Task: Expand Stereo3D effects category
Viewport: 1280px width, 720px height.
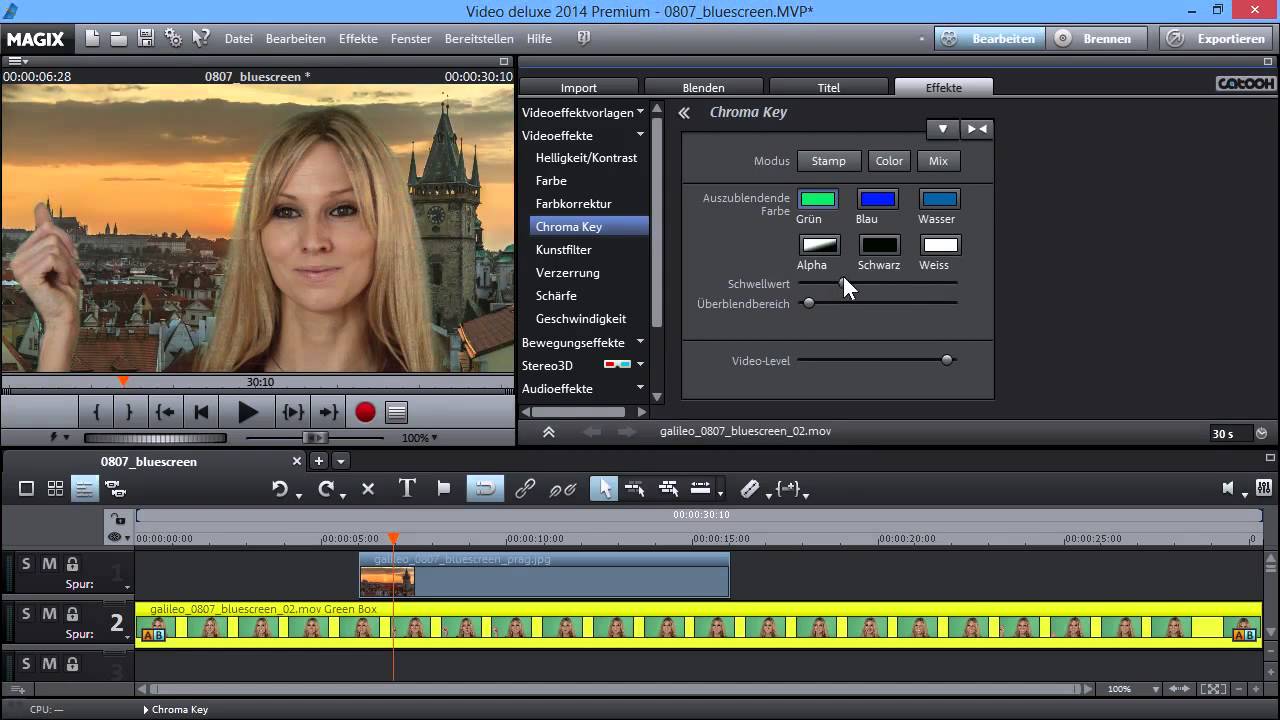Action: click(640, 365)
